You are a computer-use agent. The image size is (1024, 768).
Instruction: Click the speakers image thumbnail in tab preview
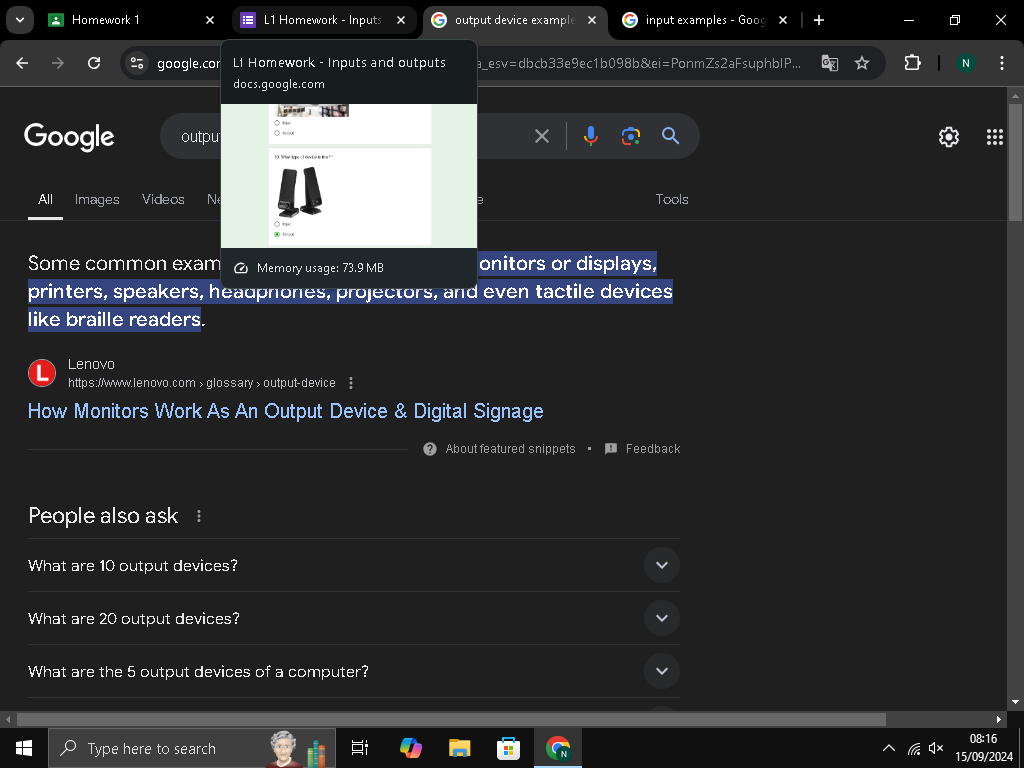[300, 191]
